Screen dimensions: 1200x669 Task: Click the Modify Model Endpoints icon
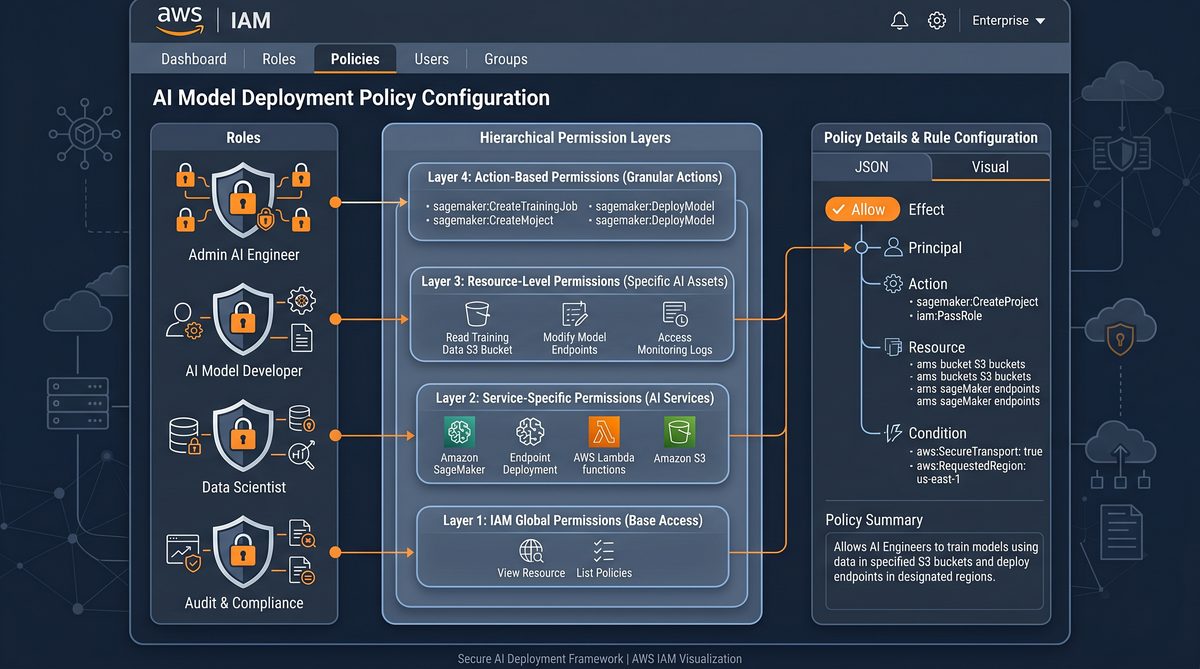pos(575,314)
